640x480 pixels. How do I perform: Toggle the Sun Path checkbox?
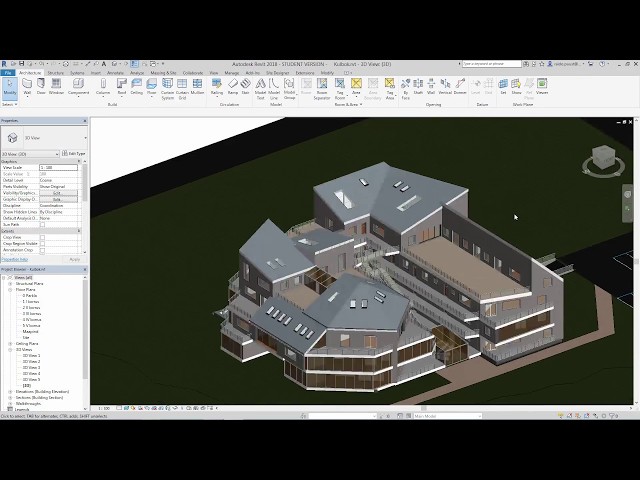(42, 225)
